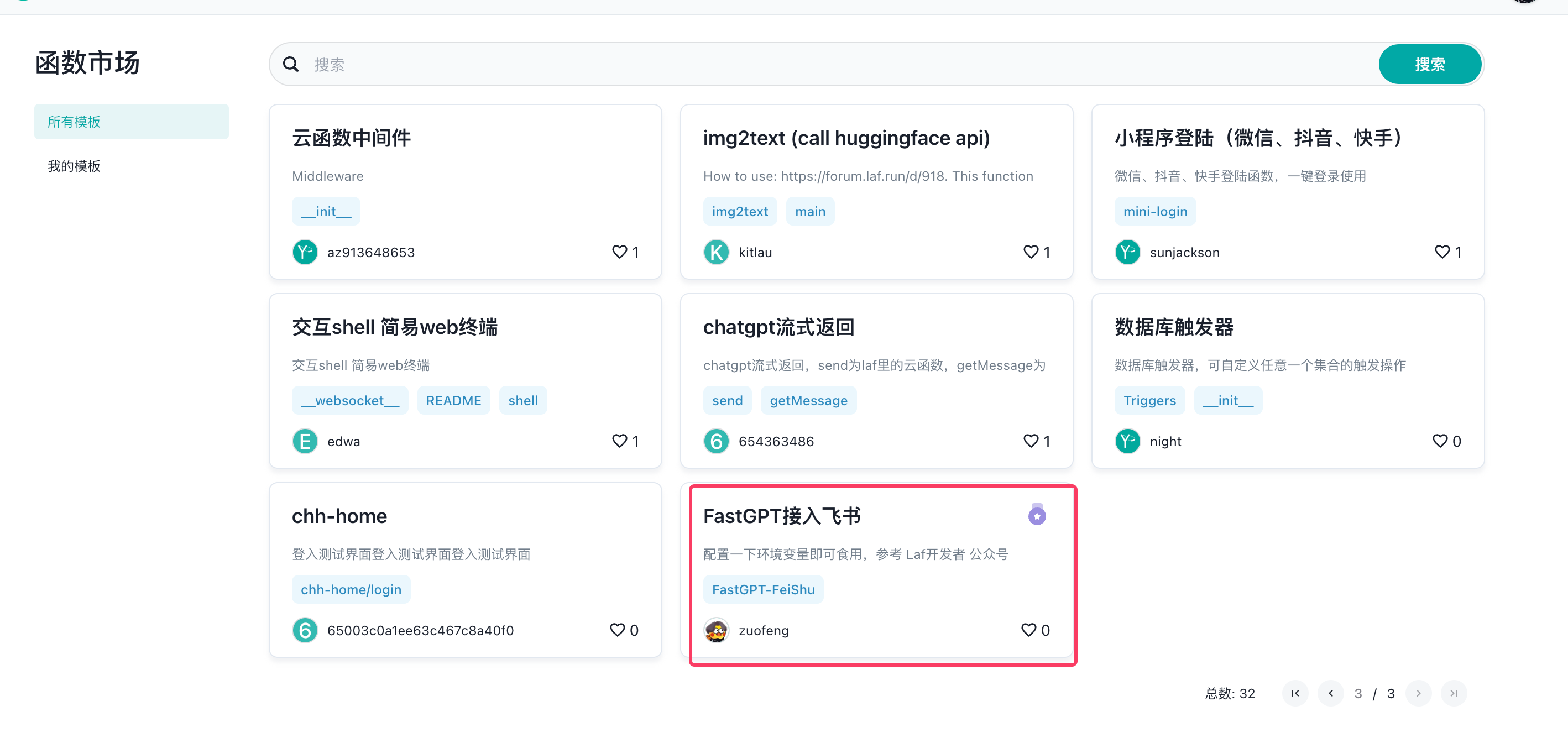
Task: Toggle heart on 数据库触发器 template
Action: click(1440, 441)
